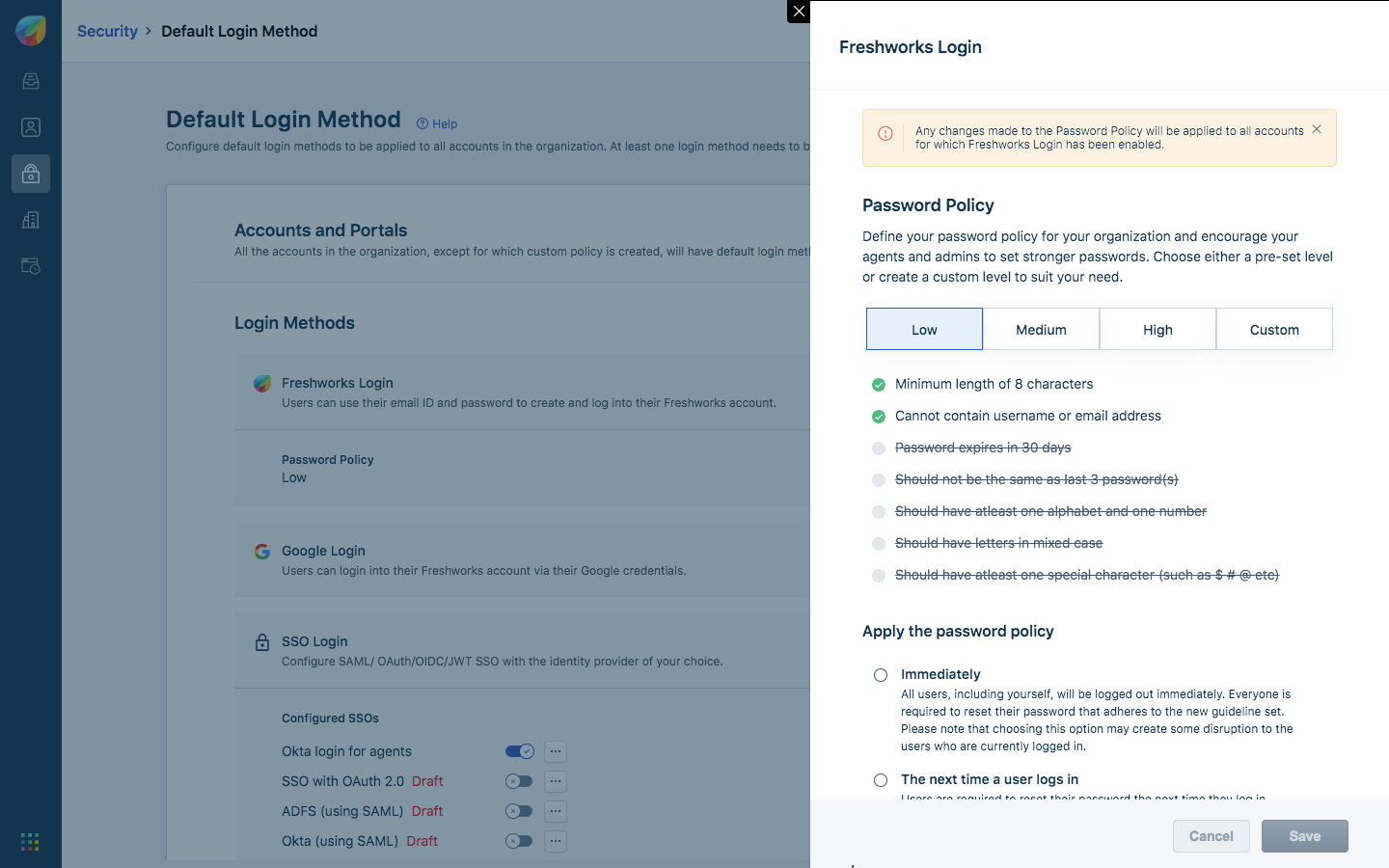Select the Immediately radio option

(881, 675)
